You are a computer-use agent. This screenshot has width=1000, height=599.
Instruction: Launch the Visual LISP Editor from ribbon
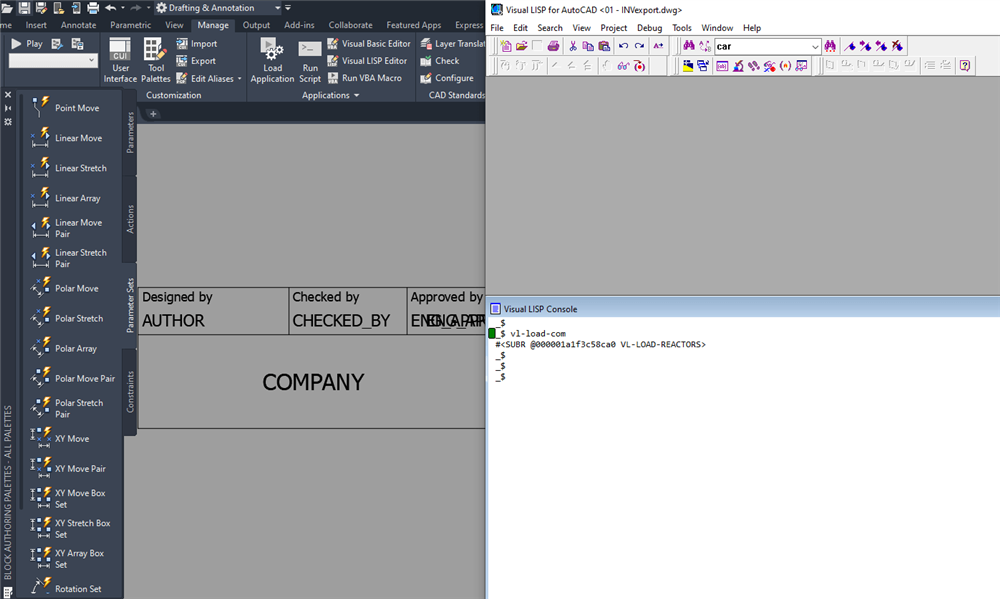pyautogui.click(x=367, y=61)
